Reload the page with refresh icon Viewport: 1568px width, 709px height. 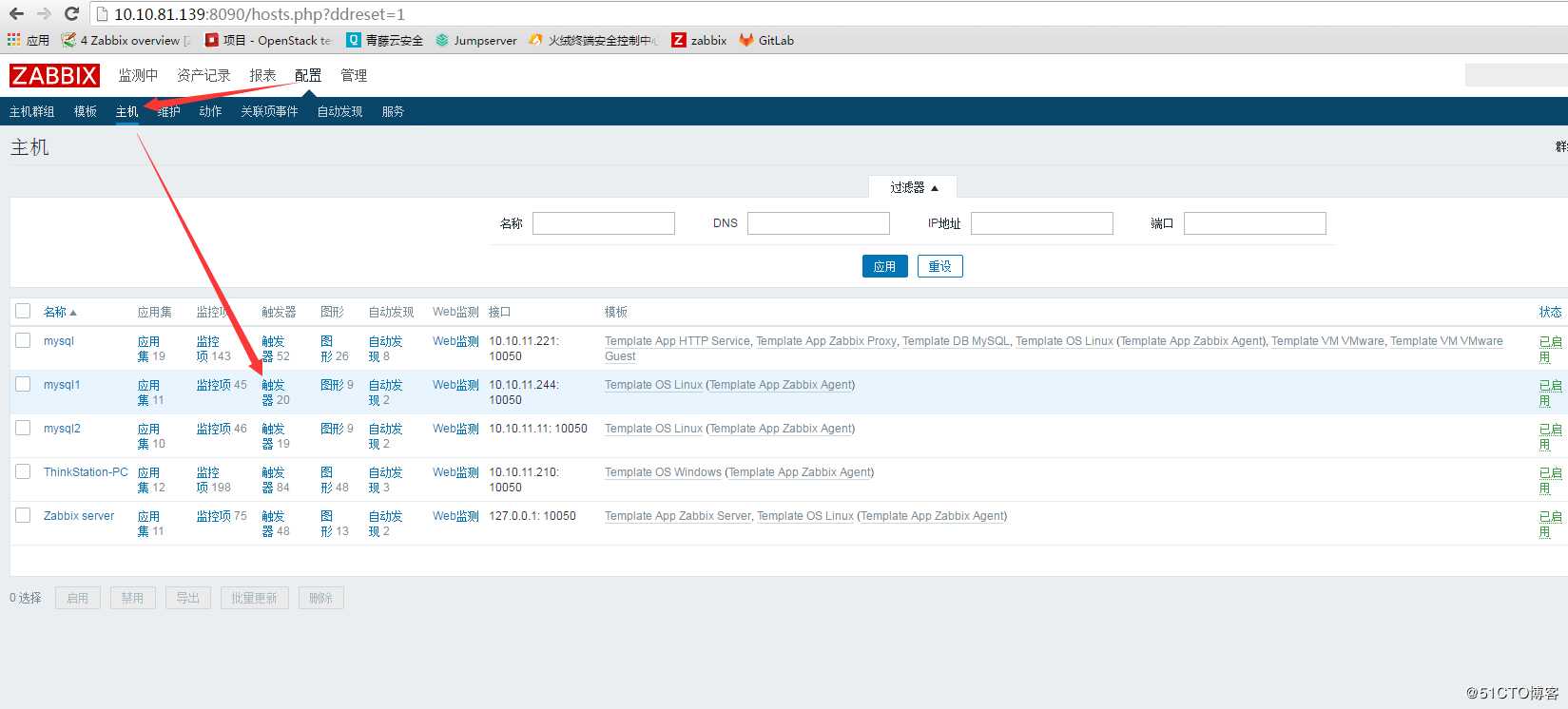[71, 14]
